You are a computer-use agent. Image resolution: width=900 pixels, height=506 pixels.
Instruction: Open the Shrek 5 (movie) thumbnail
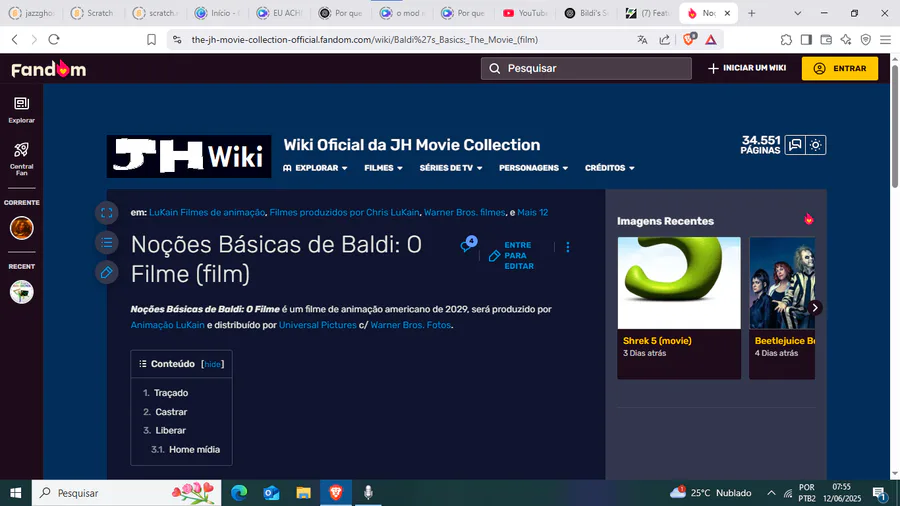679,283
